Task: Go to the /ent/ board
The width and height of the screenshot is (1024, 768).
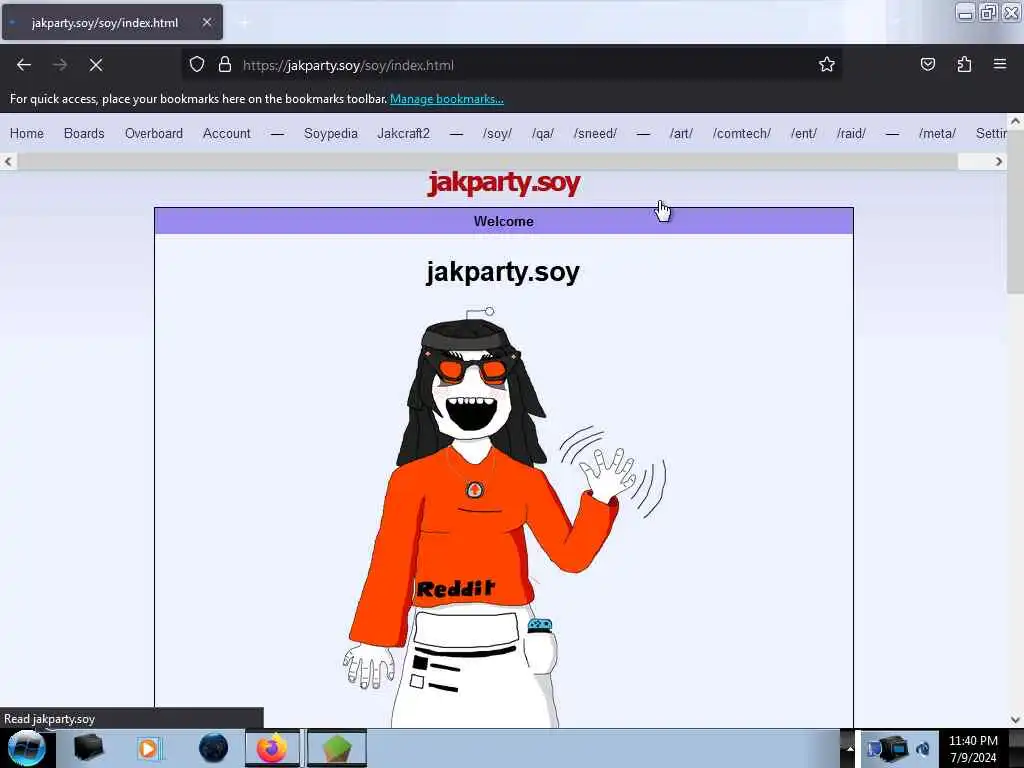Action: point(804,134)
